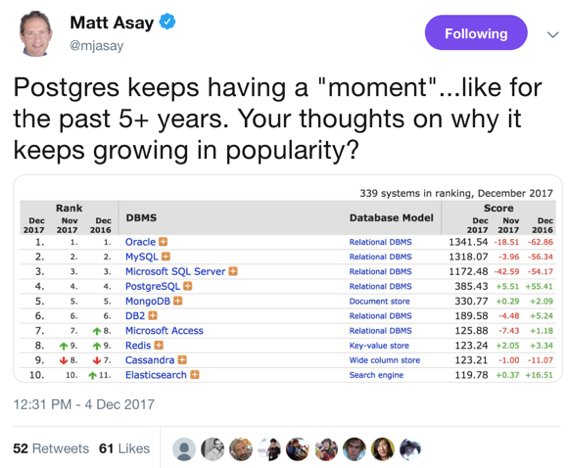The height and width of the screenshot is (468, 568).
Task: Open the 52 Retweets list
Action: [x=51, y=448]
